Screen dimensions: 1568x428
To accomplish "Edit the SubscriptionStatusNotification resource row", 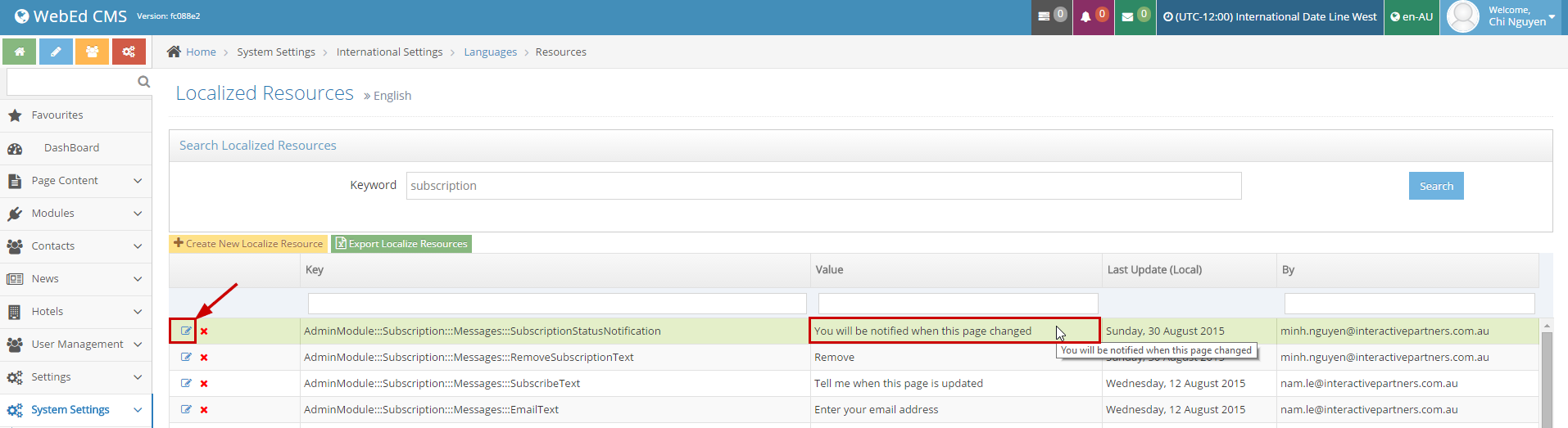I will coord(186,331).
